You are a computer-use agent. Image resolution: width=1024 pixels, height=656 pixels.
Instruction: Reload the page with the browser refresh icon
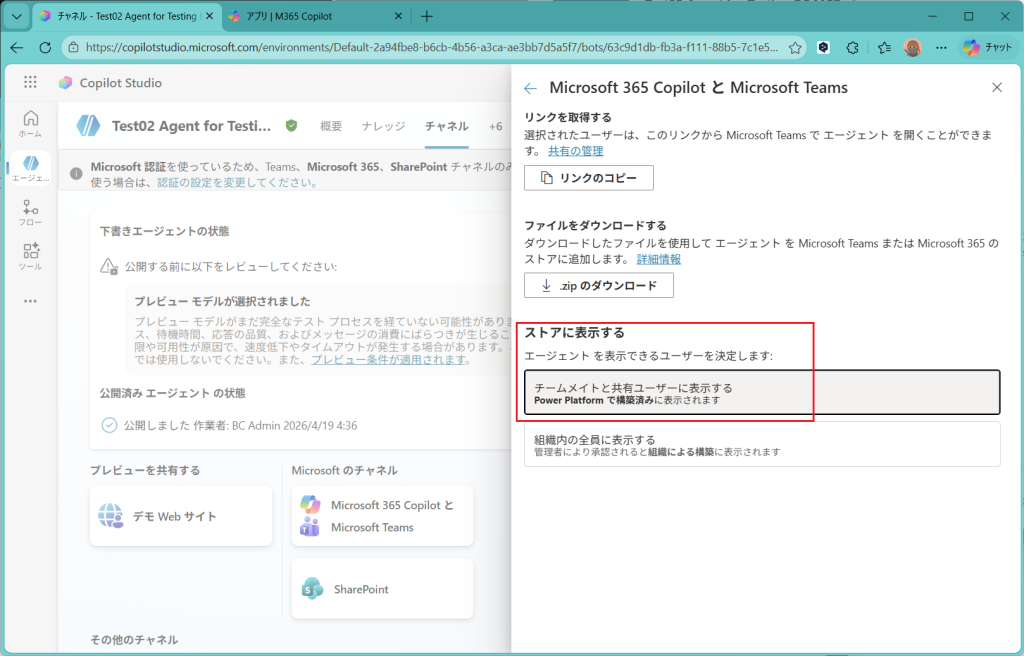tap(45, 47)
